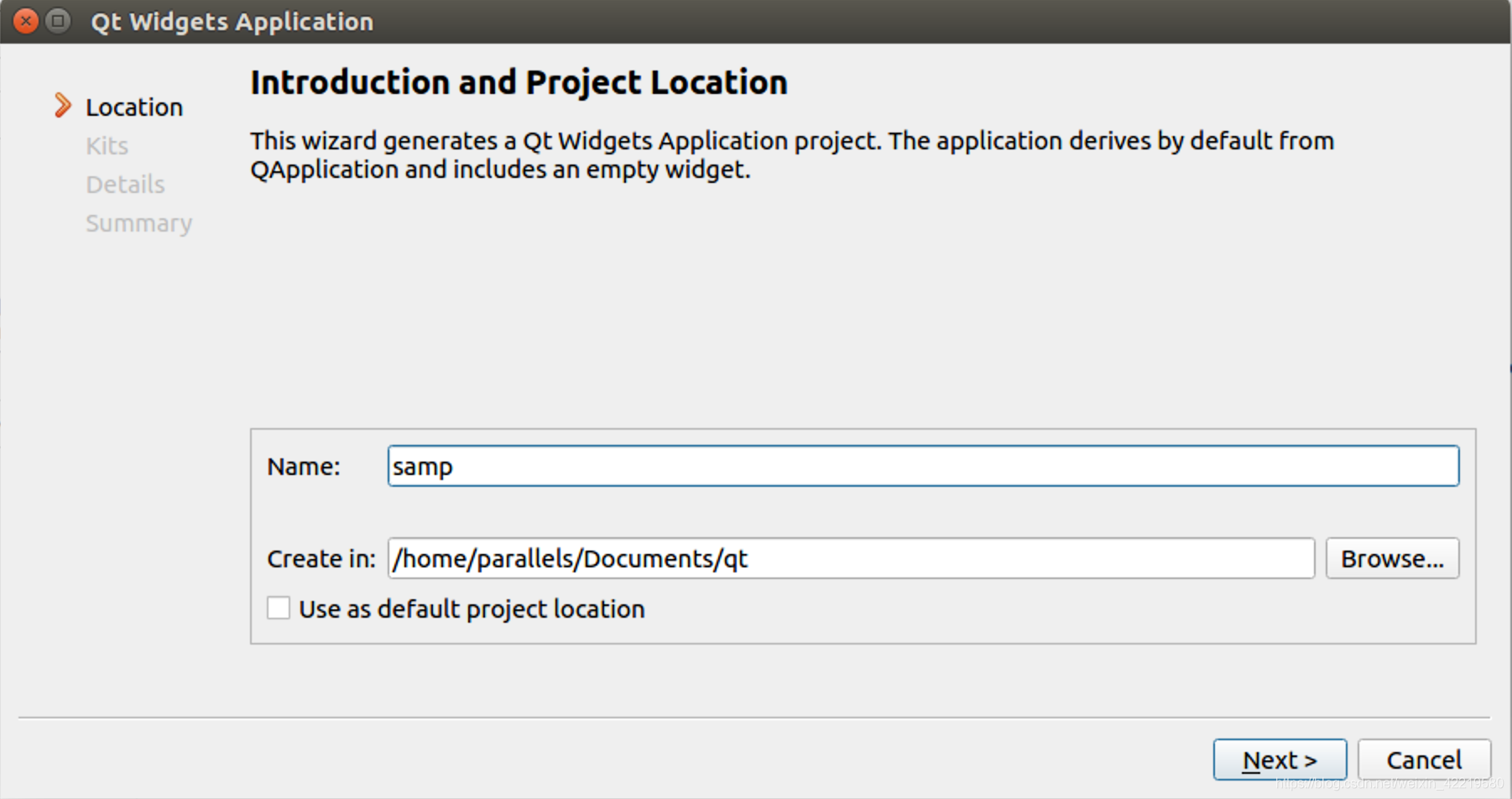The image size is (1512, 799).
Task: Select the Location wizard step
Action: coord(134,107)
